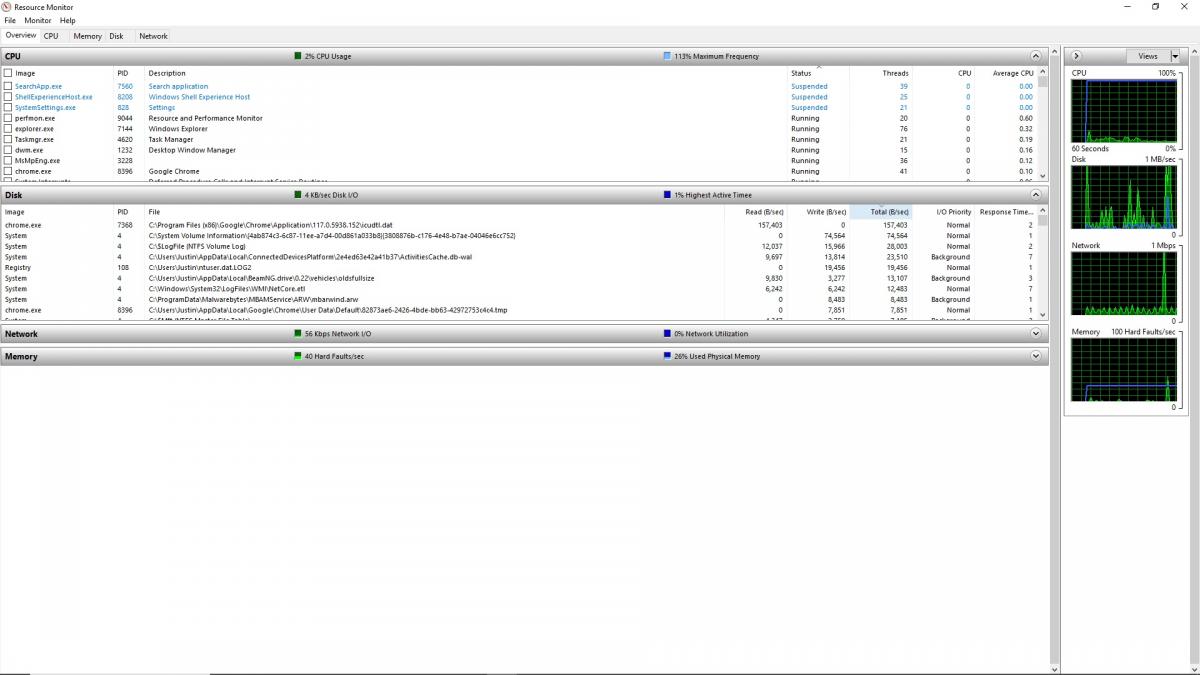Viewport: 1200px width, 675px height.
Task: Select the icudtl.dat file path row
Action: tap(519, 225)
